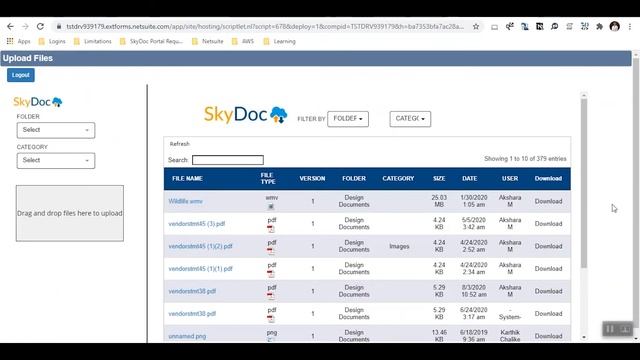Sort by DATE column header

coord(470,178)
